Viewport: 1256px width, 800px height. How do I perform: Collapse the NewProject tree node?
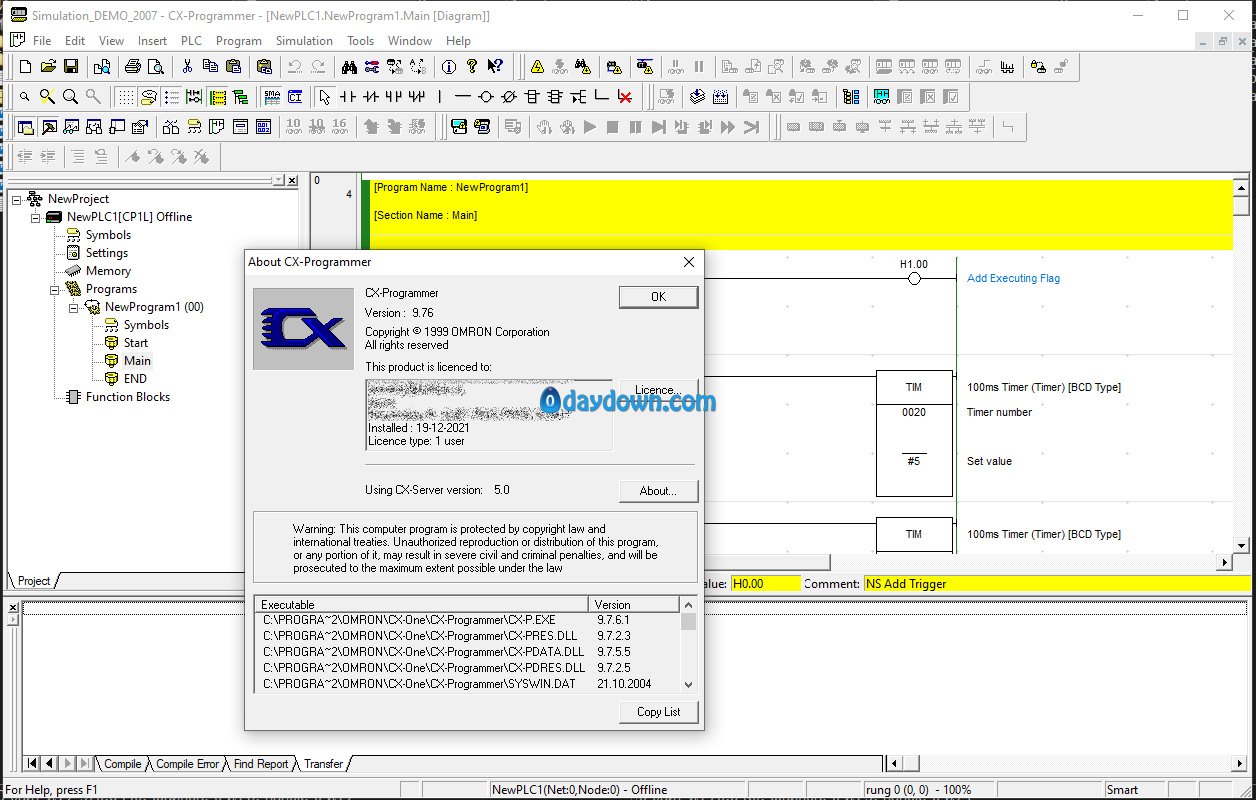[17, 199]
